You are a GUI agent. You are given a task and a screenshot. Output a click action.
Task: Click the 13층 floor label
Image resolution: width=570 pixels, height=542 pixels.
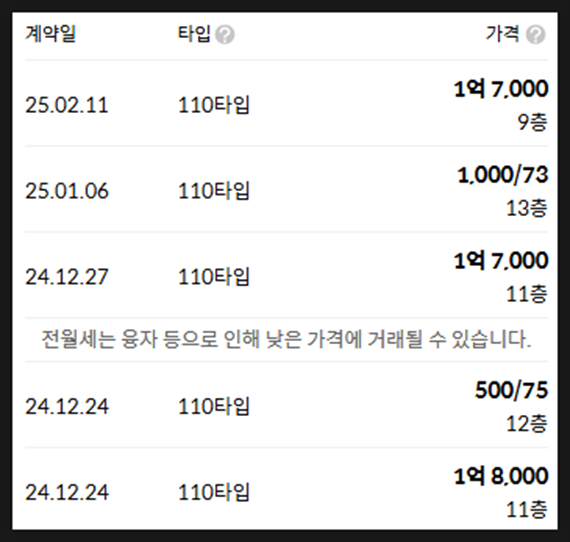(527, 208)
